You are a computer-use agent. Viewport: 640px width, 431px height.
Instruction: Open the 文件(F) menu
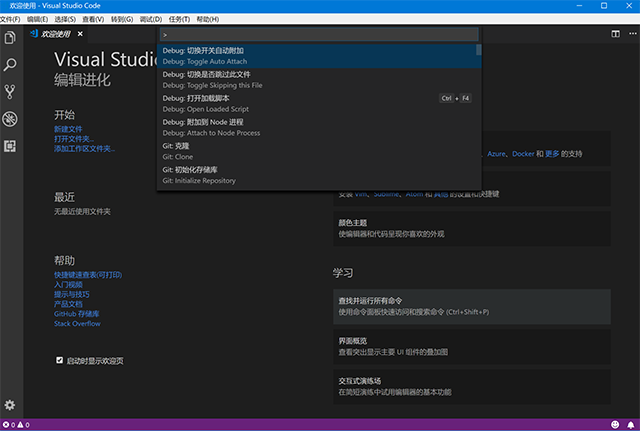(x=10, y=19)
